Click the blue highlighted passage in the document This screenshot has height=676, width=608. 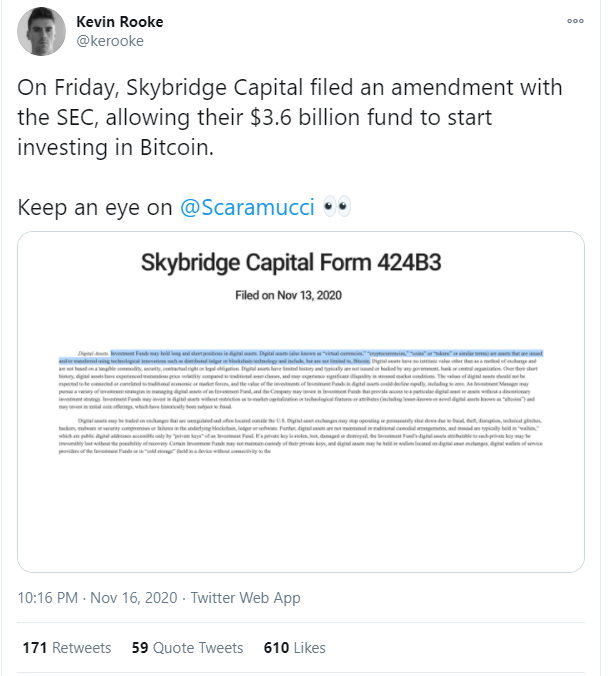pos(300,360)
